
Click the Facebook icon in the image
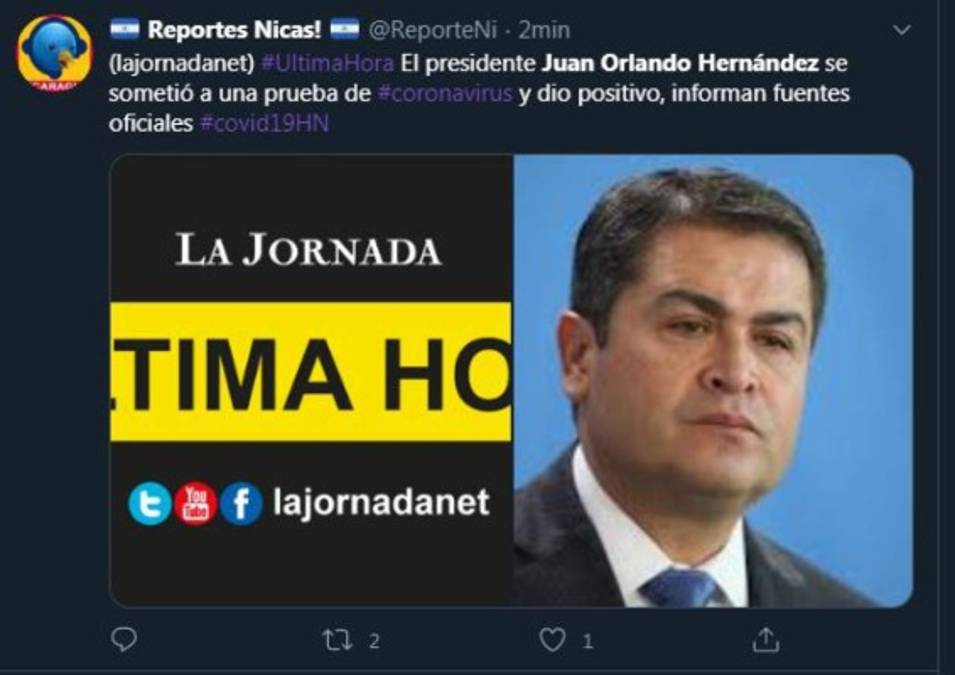[241, 503]
